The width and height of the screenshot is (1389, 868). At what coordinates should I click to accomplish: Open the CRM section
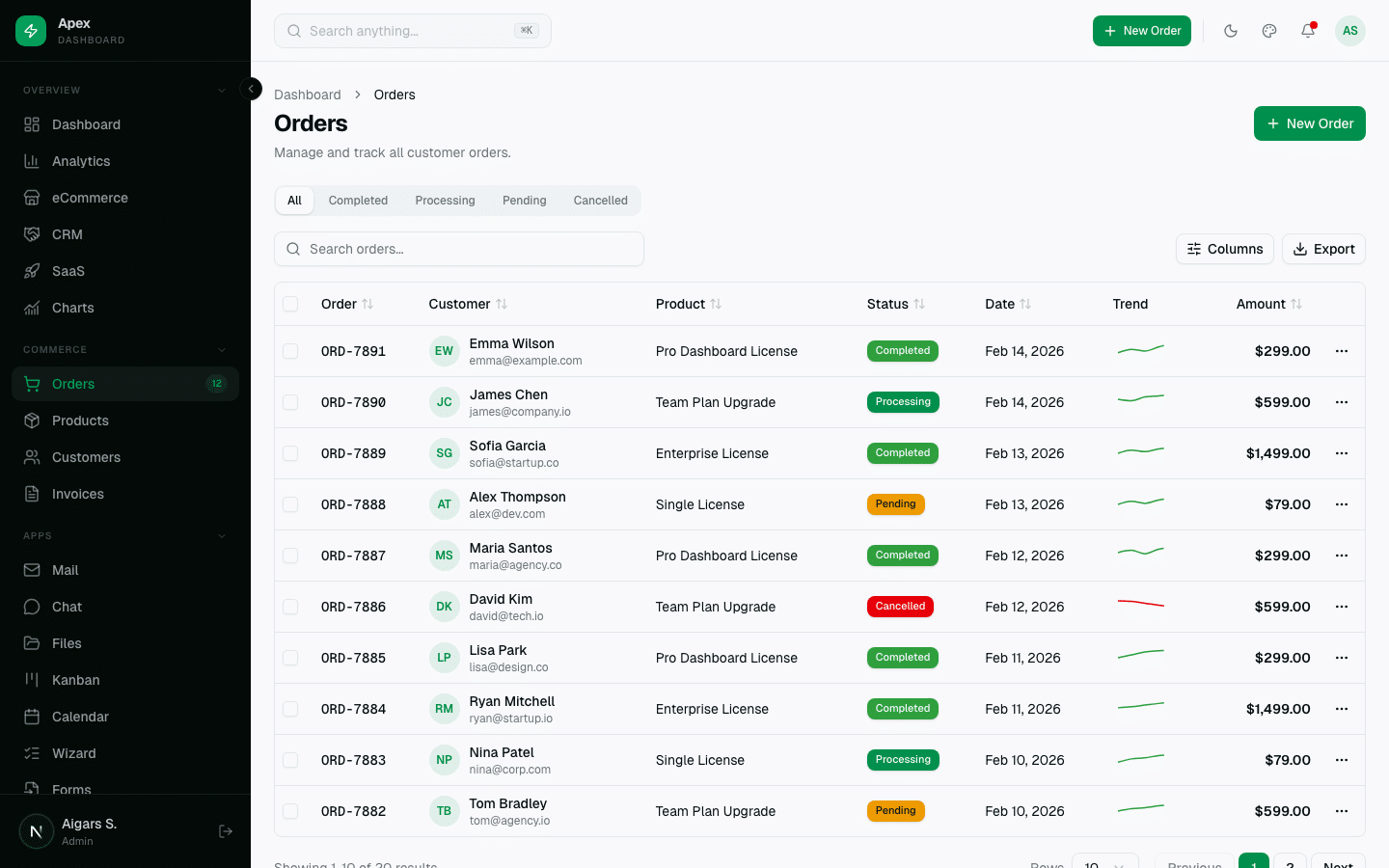click(x=67, y=234)
